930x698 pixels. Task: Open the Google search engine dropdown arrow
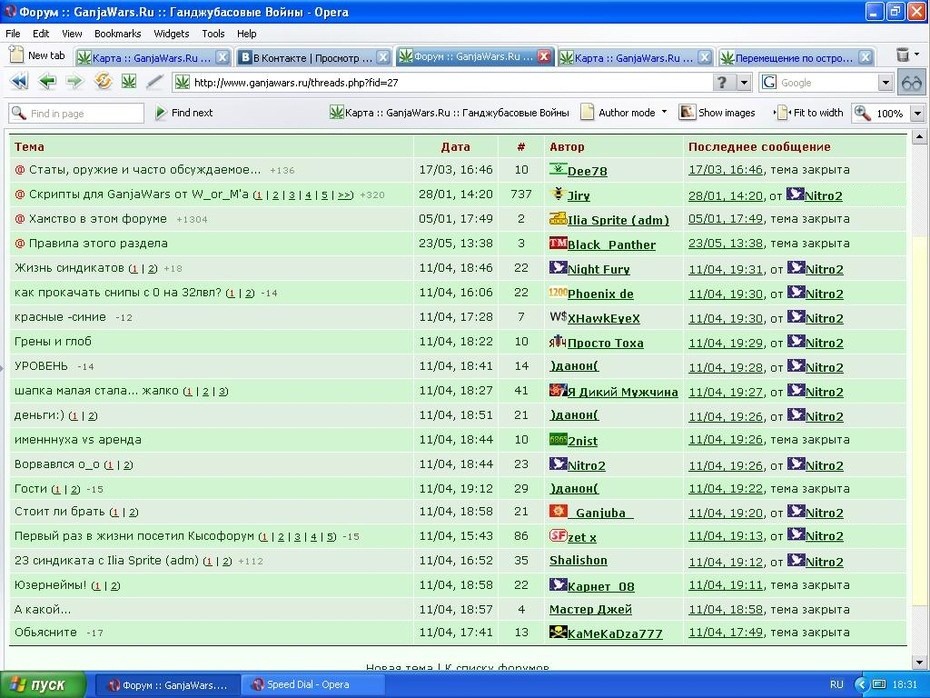[886, 82]
